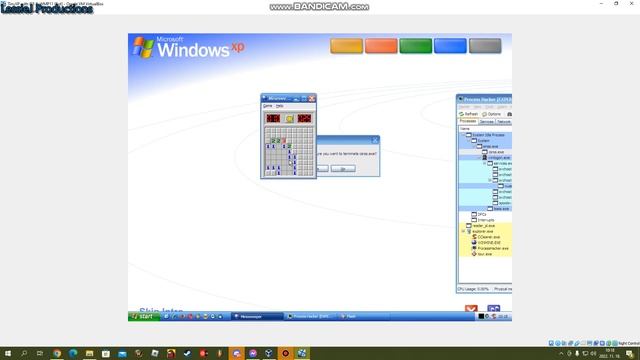Viewport: 640px width, 360px height.
Task: Click Minesweeper button on XP taskbar
Action: [x=257, y=317]
